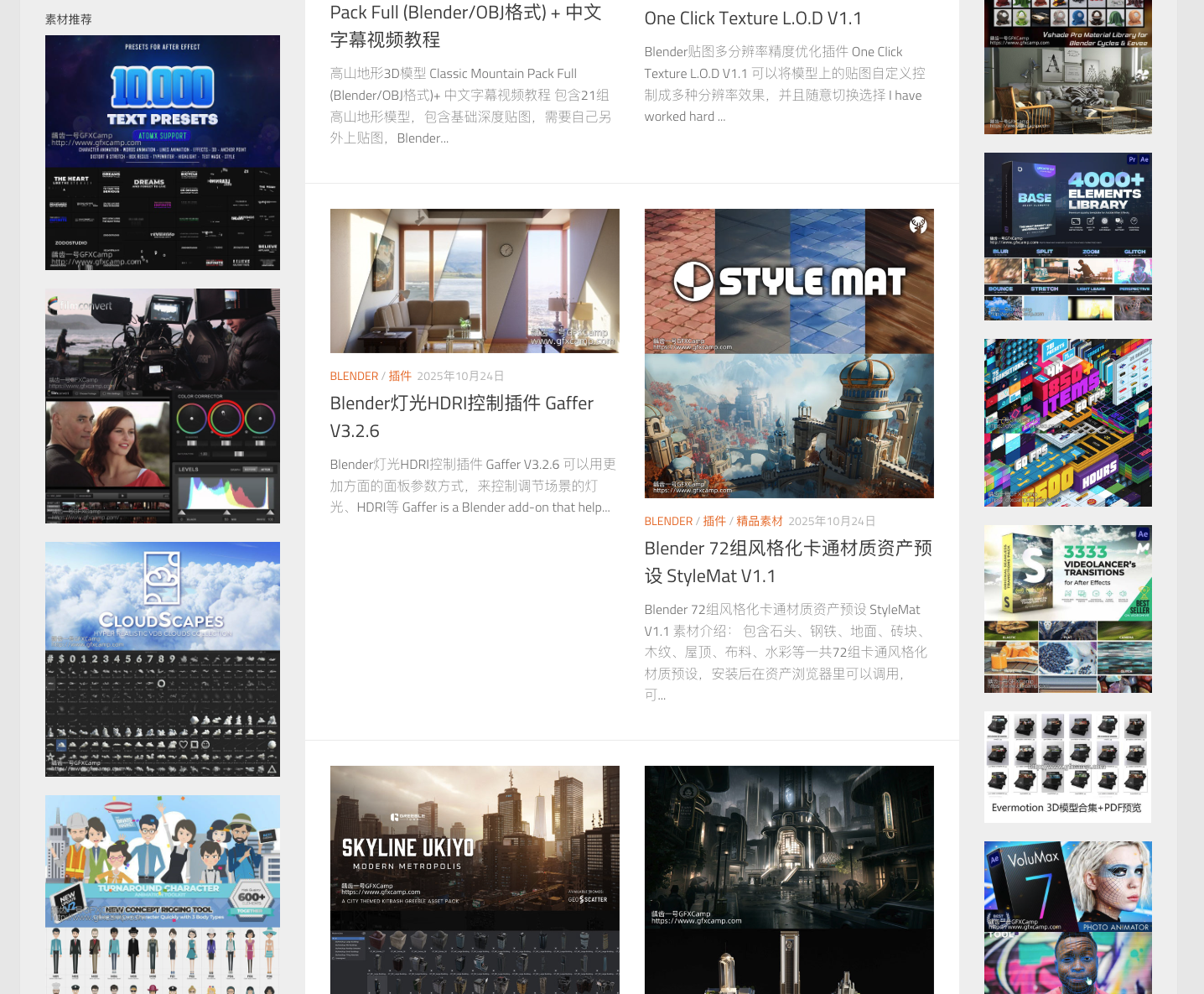Click the One Click Texture L.O.D excerpt text
The width and height of the screenshot is (1204, 994).
785,84
